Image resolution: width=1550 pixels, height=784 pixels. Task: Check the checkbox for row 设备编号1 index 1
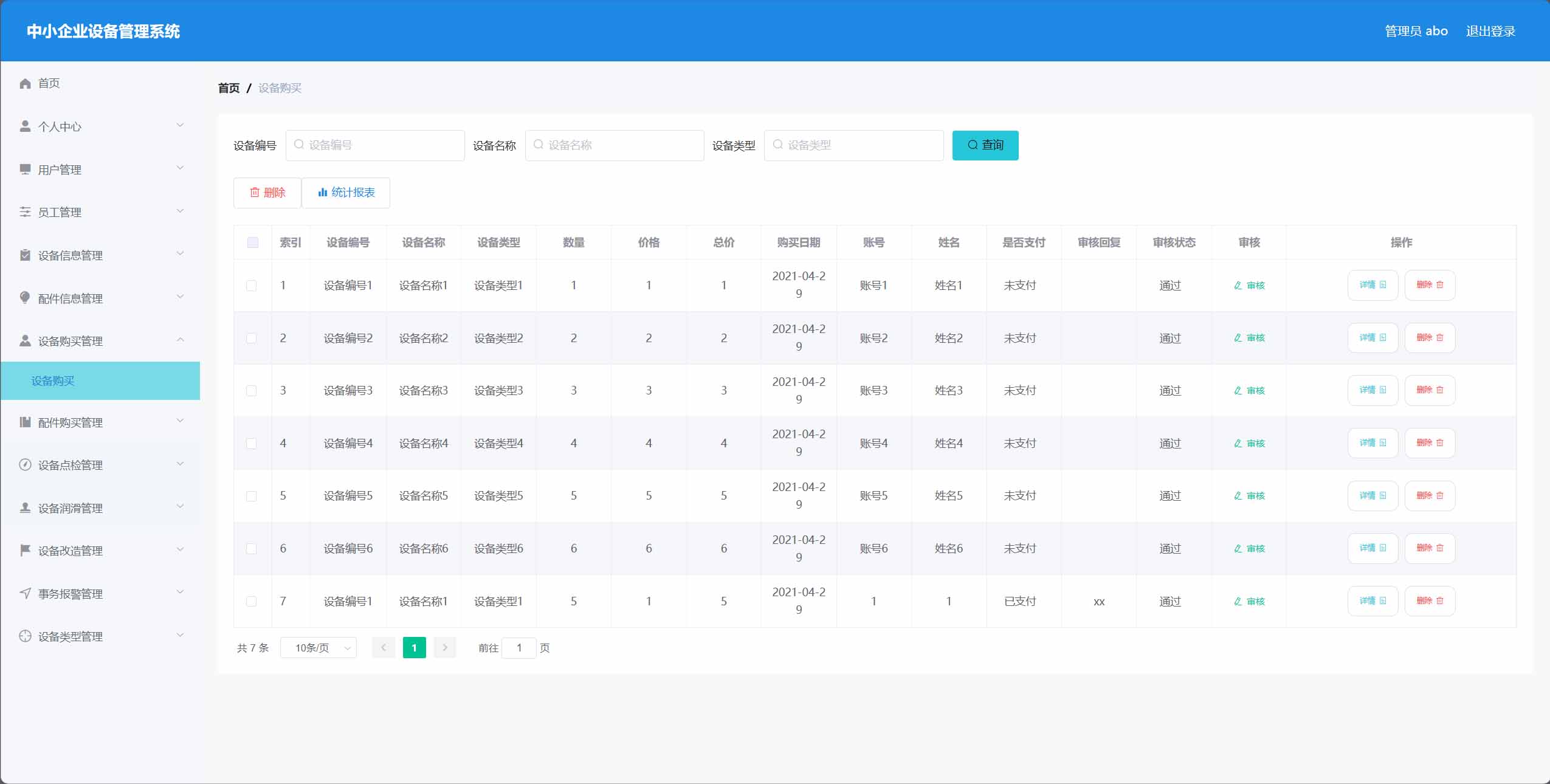tap(251, 286)
